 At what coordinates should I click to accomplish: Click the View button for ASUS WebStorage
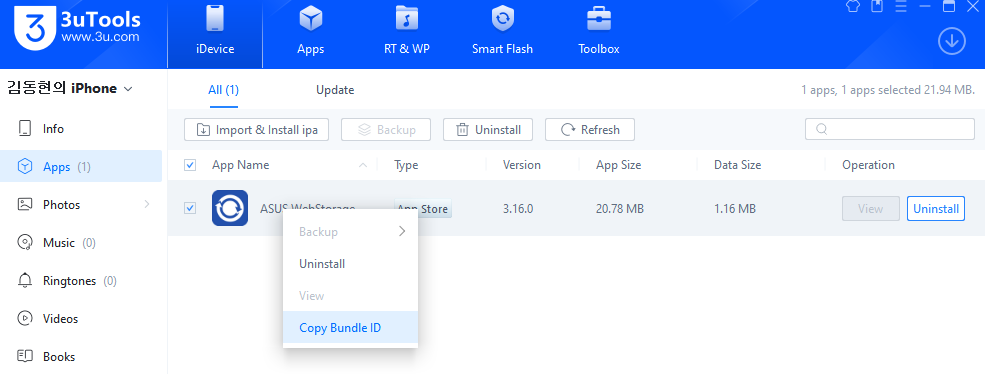point(871,209)
